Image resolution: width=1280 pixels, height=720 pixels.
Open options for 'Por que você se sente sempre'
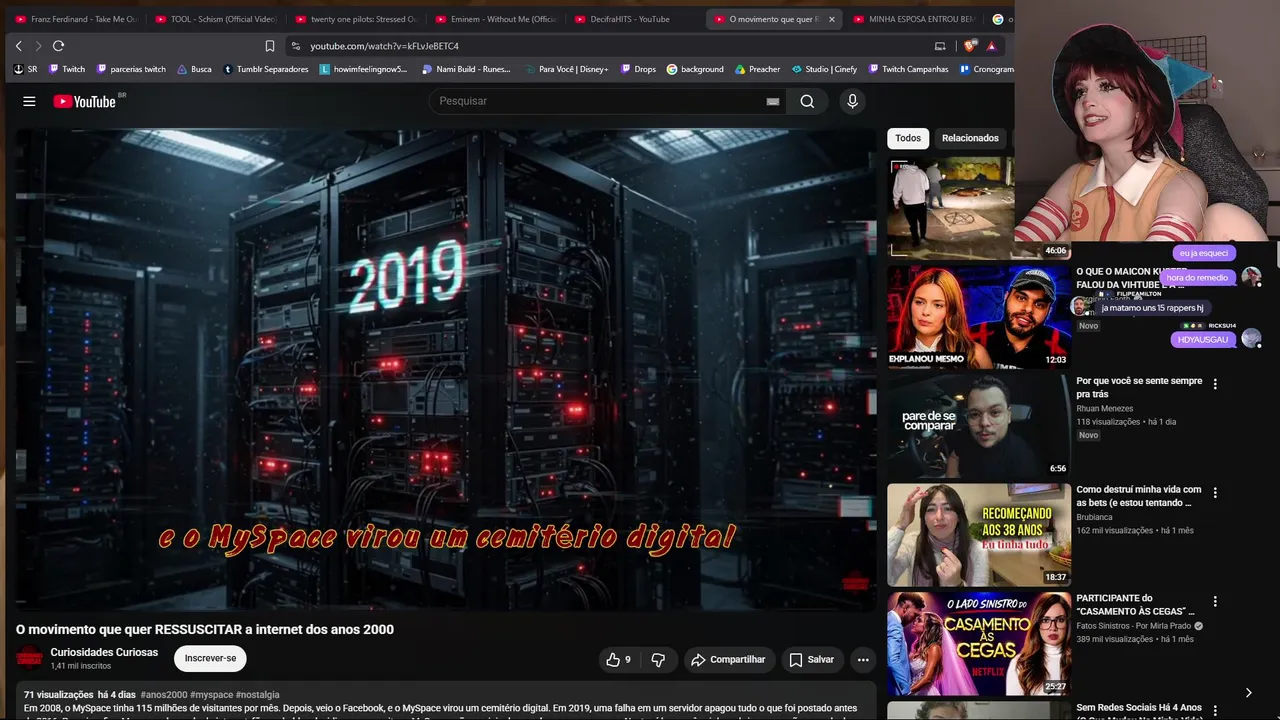(1215, 384)
